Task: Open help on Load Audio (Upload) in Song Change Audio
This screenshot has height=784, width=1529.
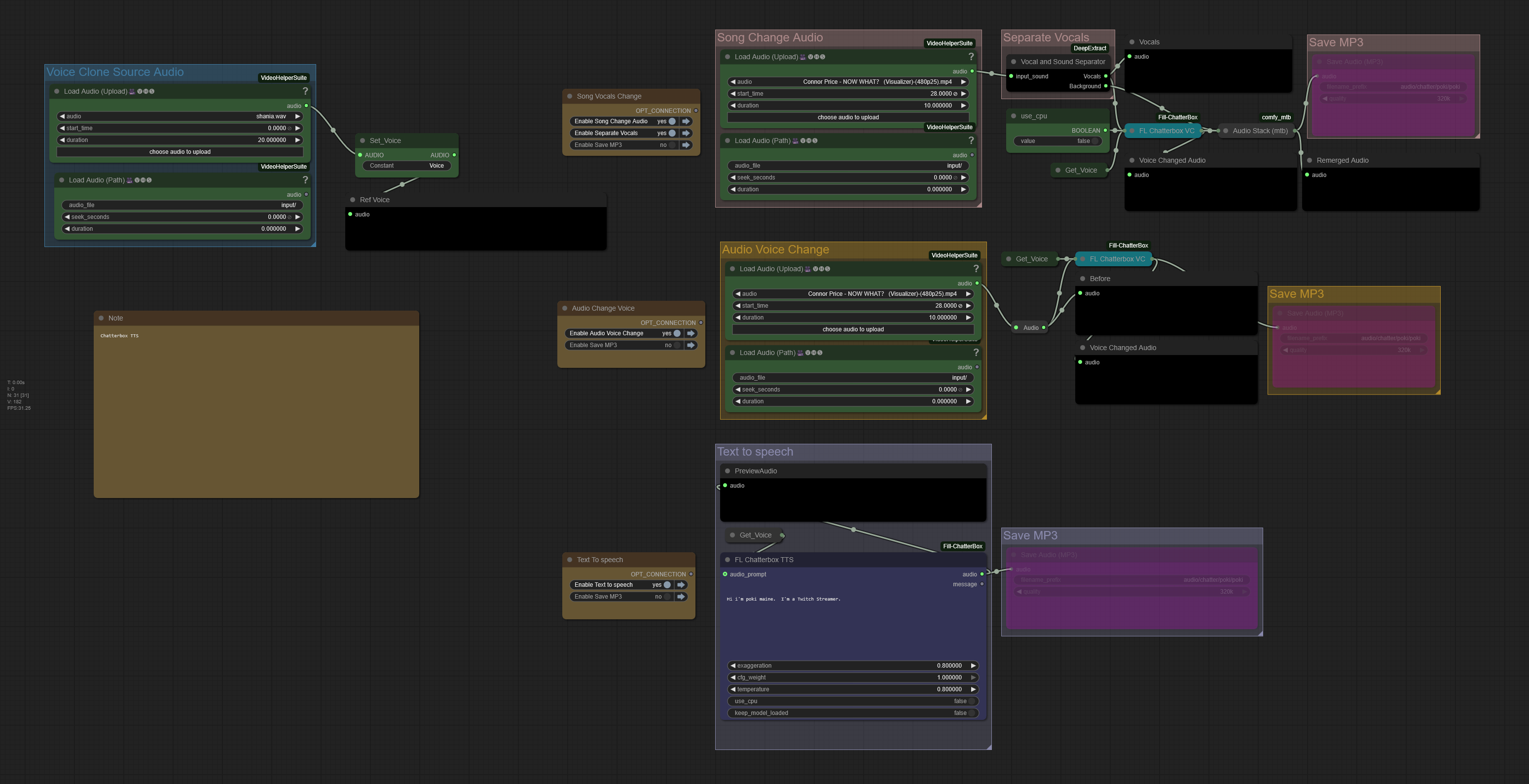Action: [x=971, y=56]
